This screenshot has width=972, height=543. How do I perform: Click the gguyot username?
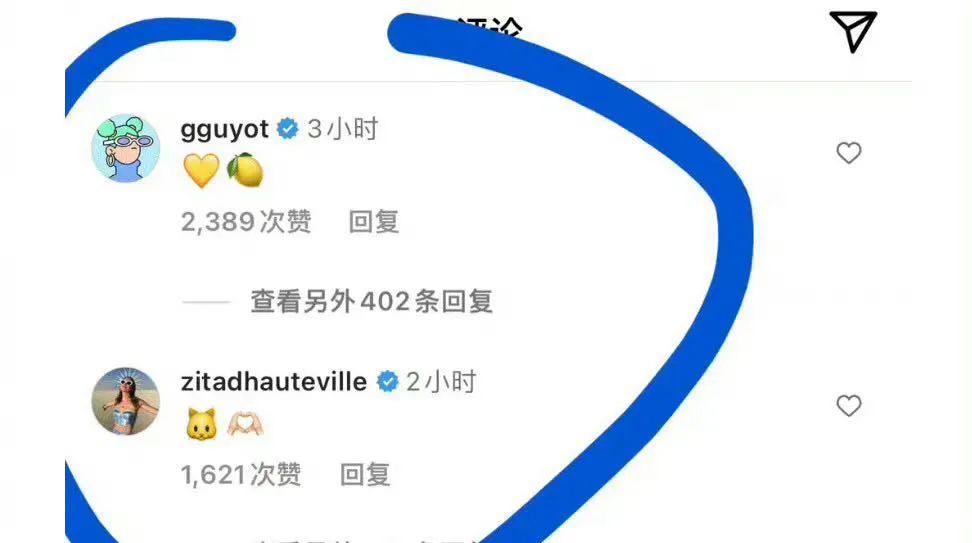[x=224, y=129]
